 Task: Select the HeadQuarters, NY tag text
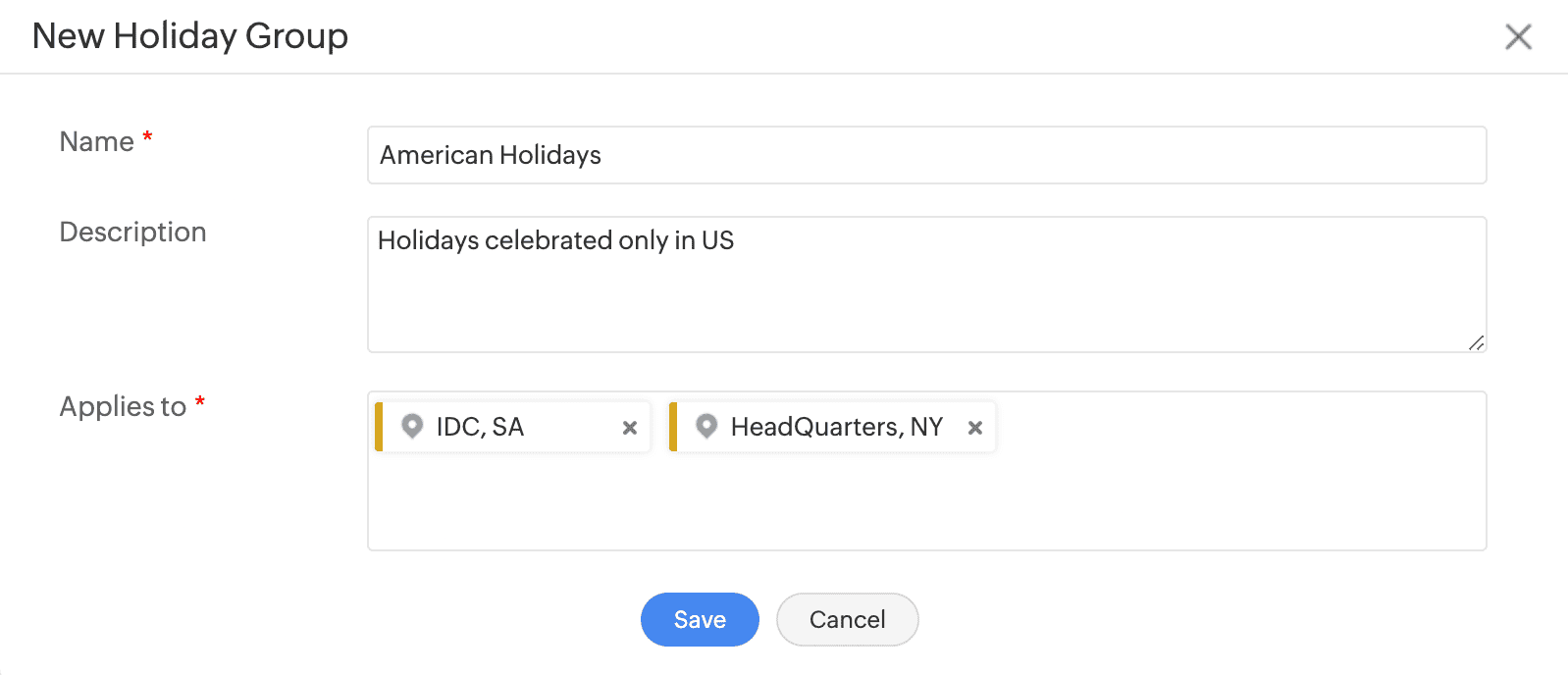click(836, 427)
